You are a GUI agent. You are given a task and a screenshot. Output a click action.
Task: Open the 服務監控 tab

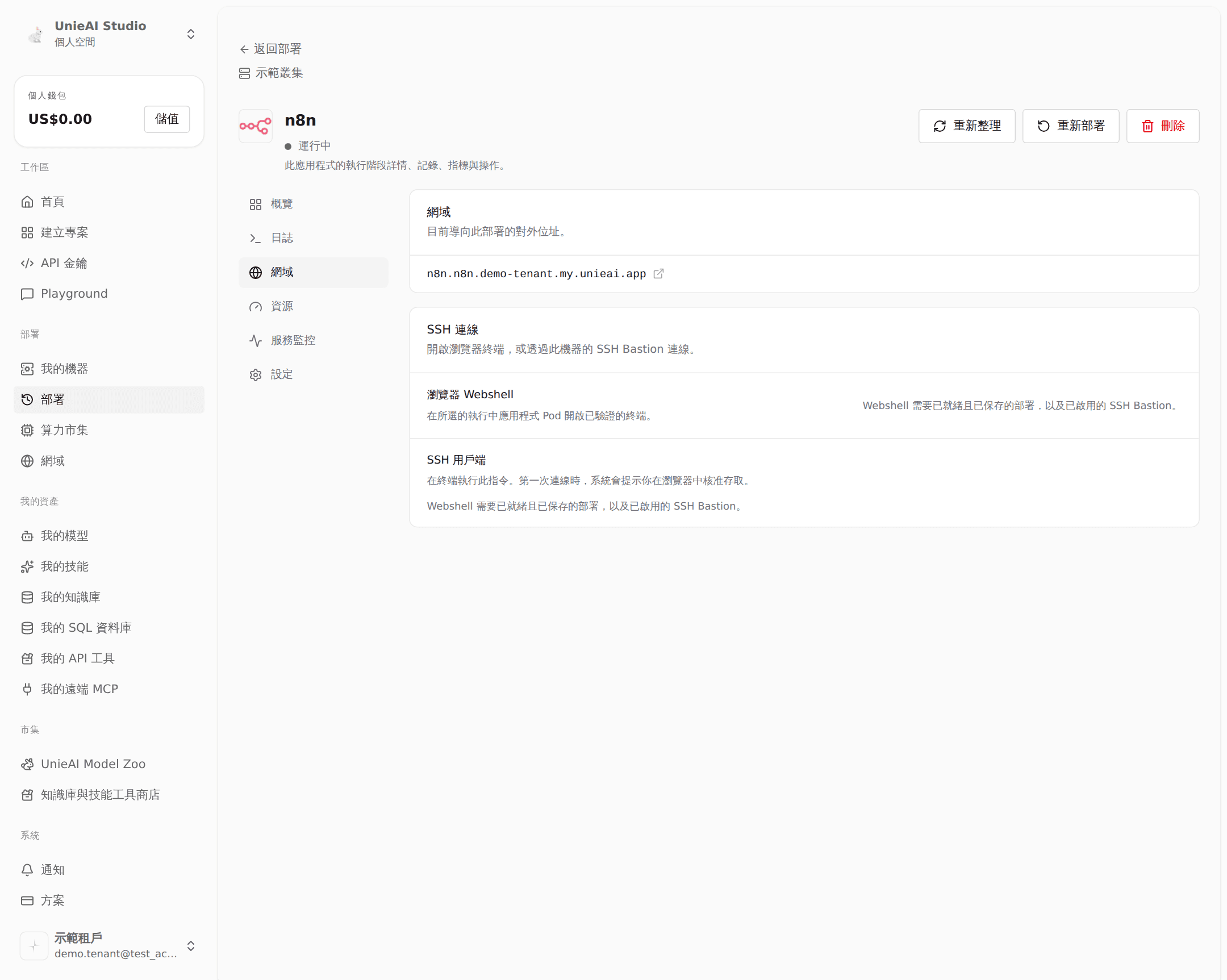314,340
